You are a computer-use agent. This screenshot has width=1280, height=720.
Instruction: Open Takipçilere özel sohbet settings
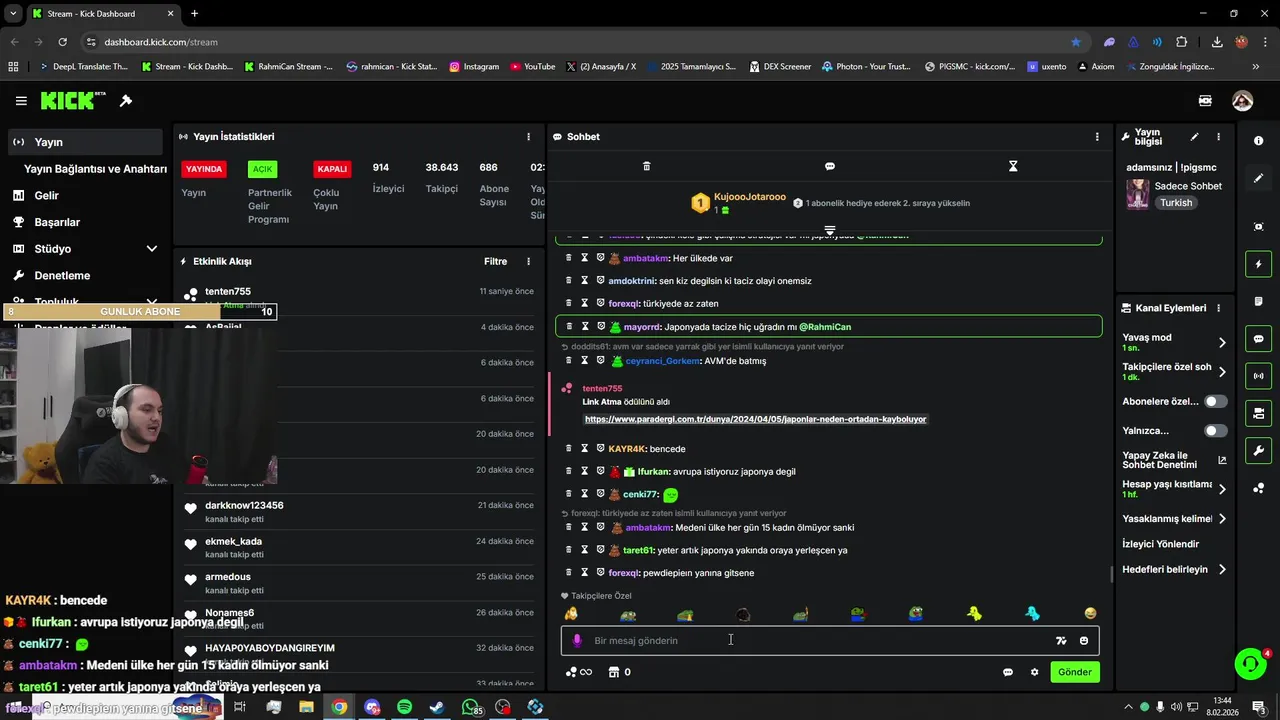pos(1174,371)
